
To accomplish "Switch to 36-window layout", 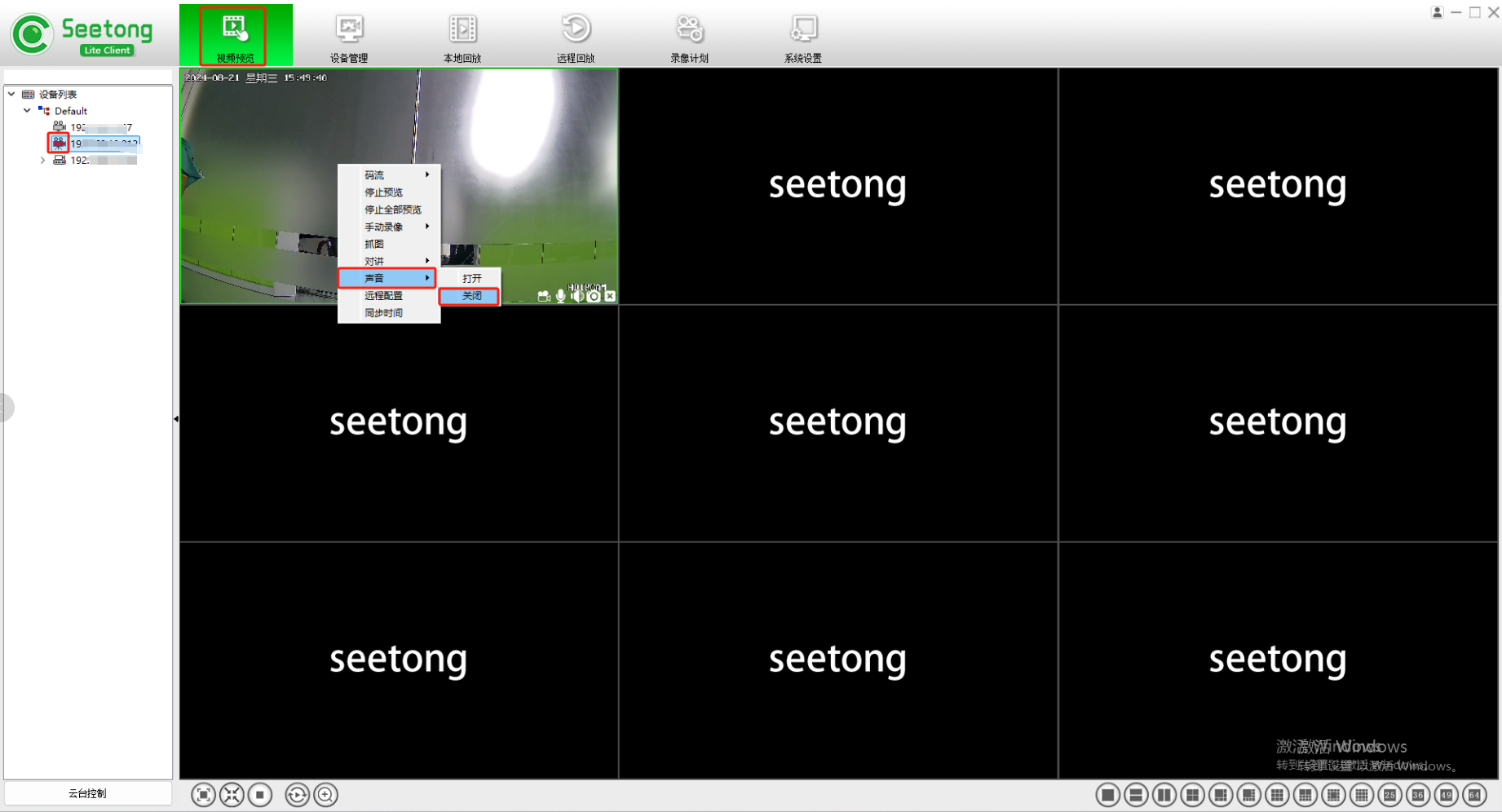I will point(1418,795).
